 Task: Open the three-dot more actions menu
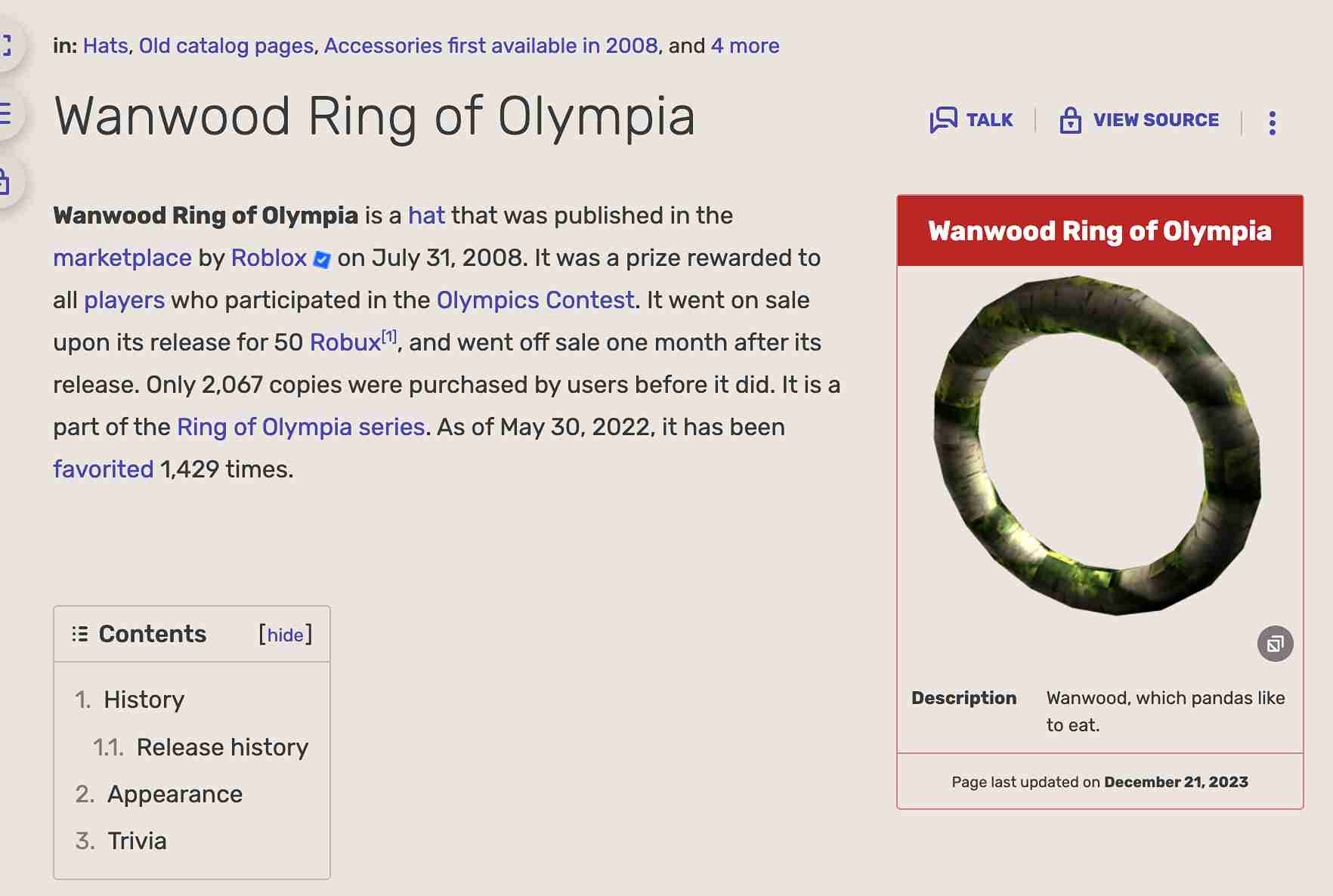click(x=1273, y=122)
